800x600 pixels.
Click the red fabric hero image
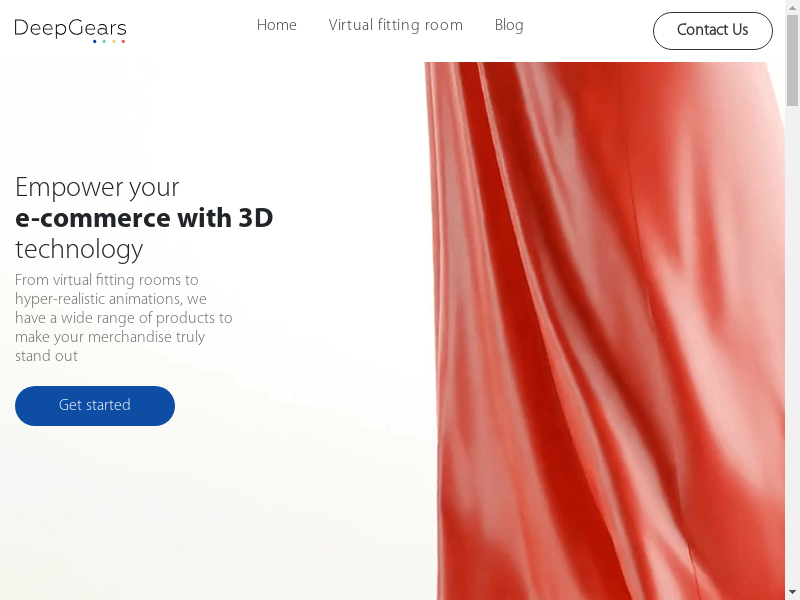click(x=605, y=331)
